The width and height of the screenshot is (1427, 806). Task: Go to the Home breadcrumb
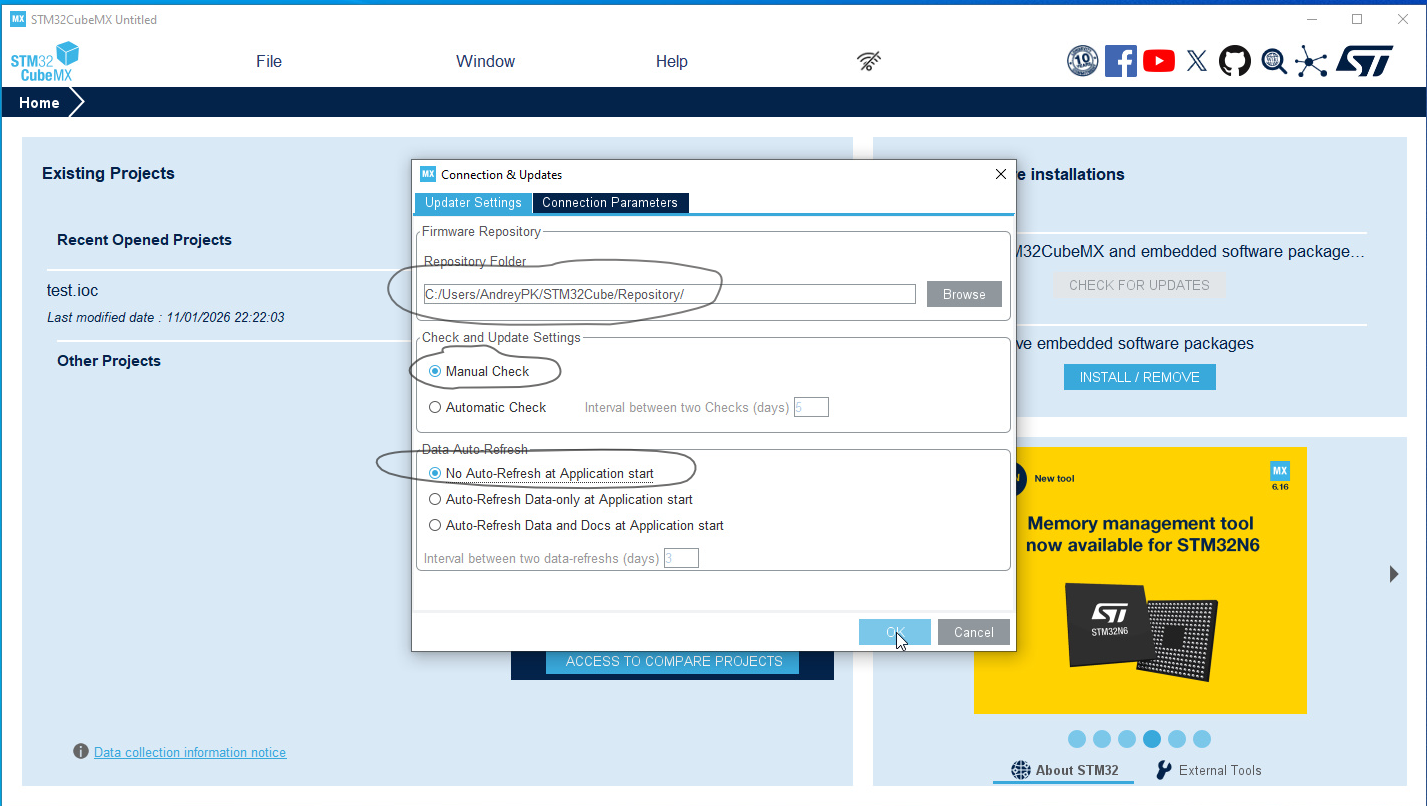(39, 103)
